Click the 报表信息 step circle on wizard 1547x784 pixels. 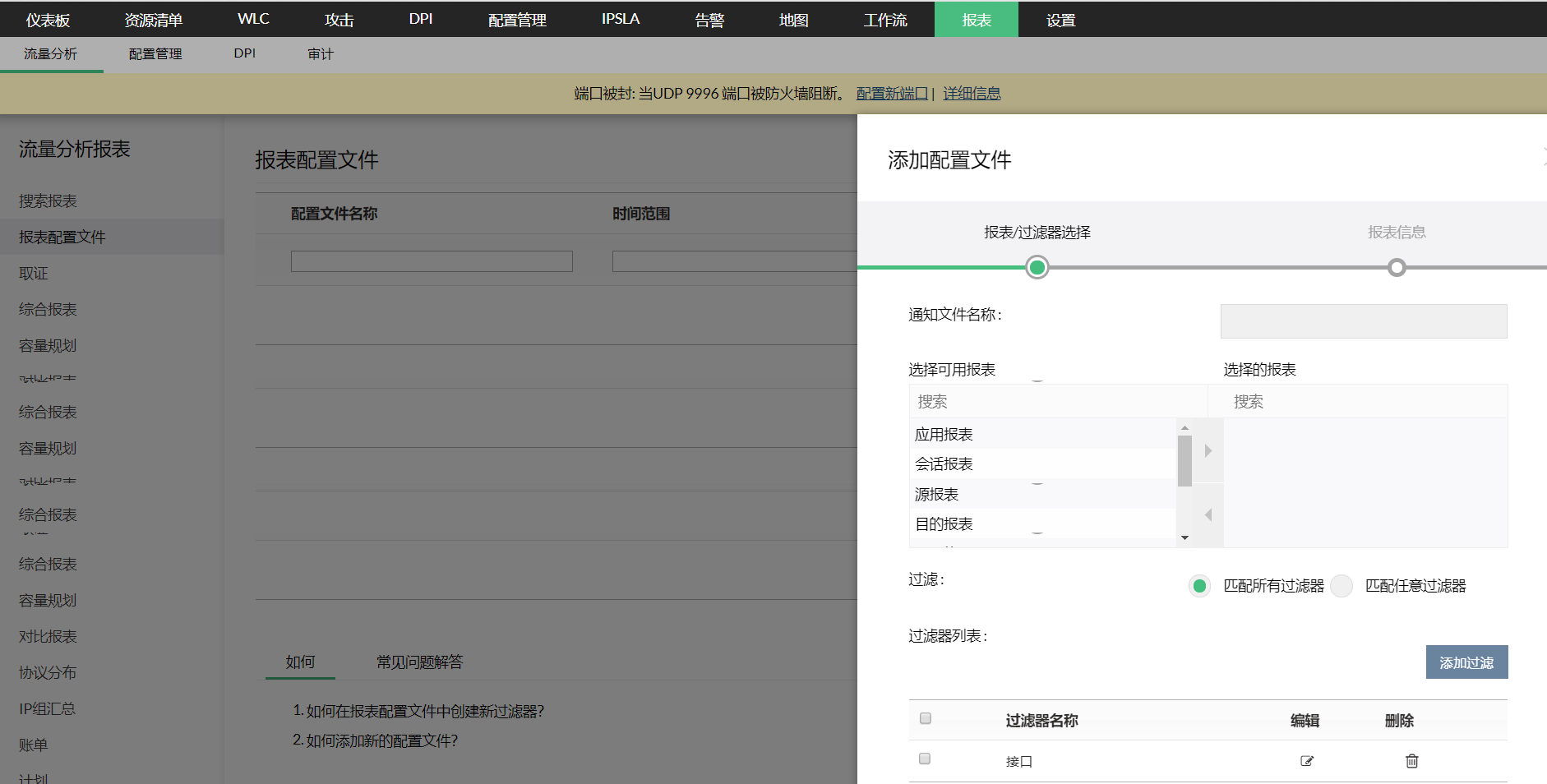pyautogui.click(x=1396, y=268)
